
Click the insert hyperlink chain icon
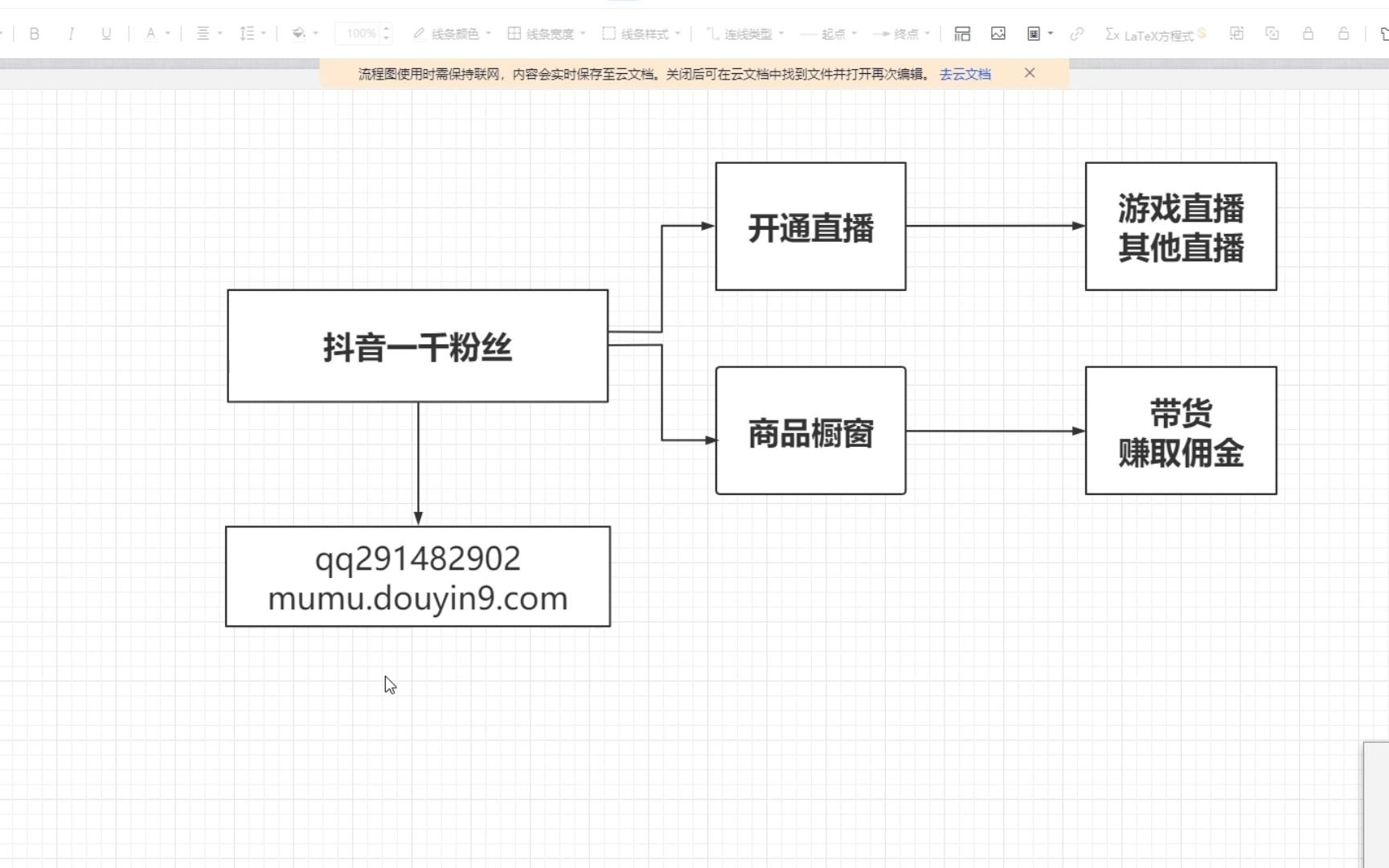[x=1077, y=34]
